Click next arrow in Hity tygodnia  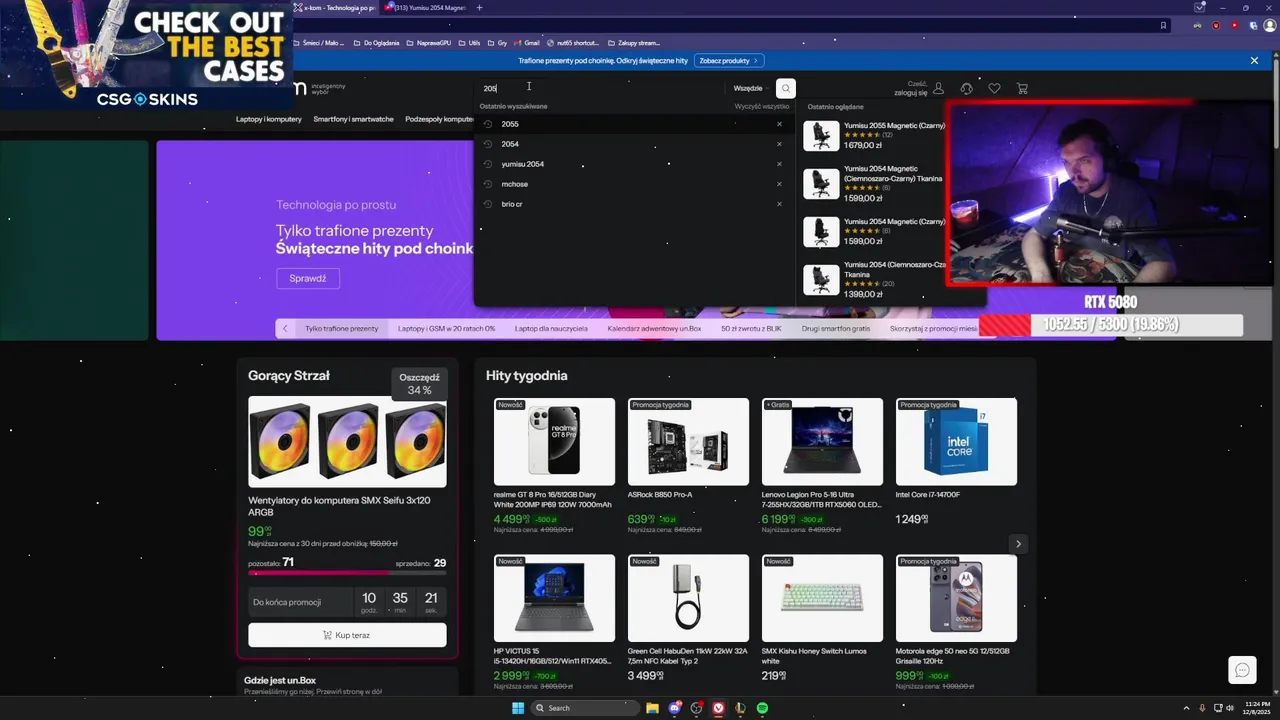1018,544
